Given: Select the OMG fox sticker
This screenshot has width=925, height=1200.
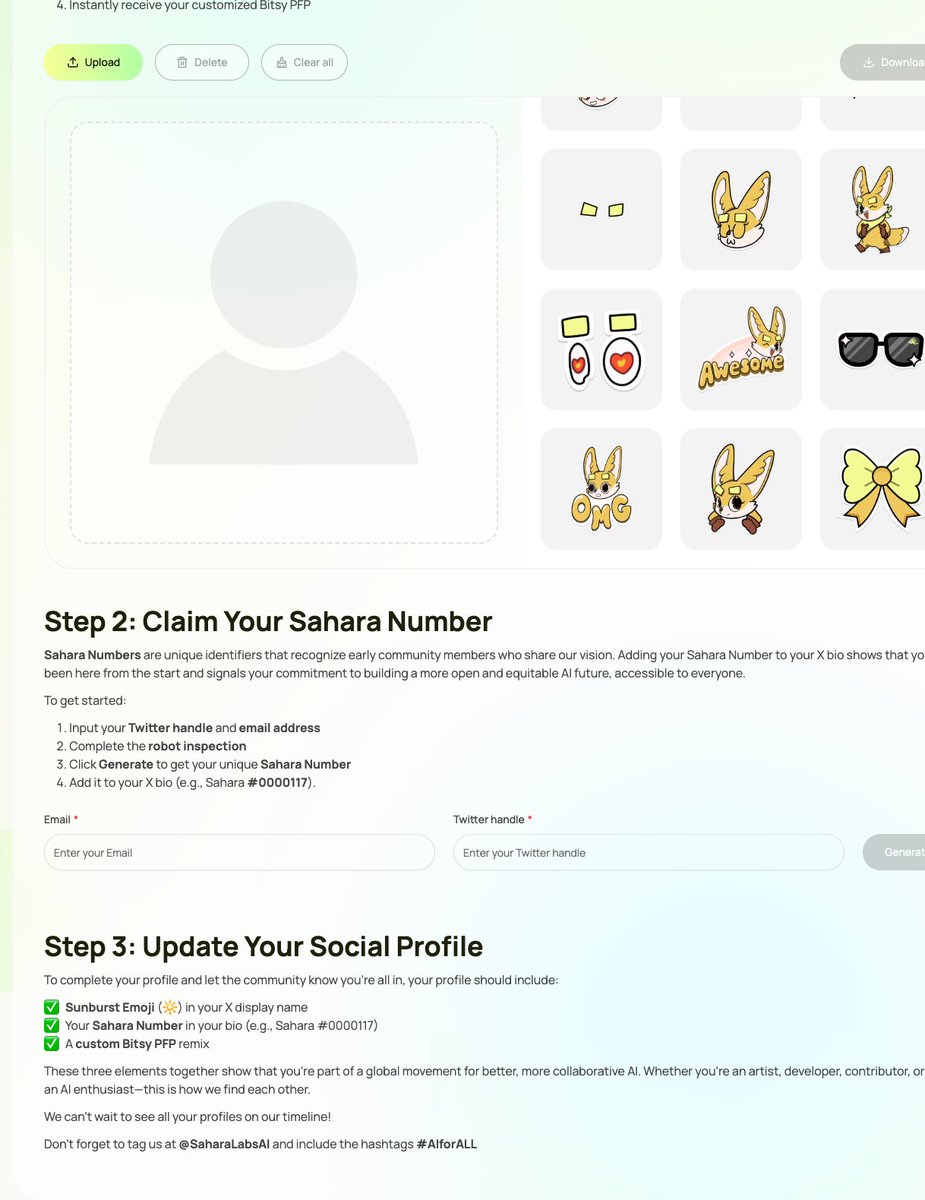Looking at the screenshot, I should point(601,489).
